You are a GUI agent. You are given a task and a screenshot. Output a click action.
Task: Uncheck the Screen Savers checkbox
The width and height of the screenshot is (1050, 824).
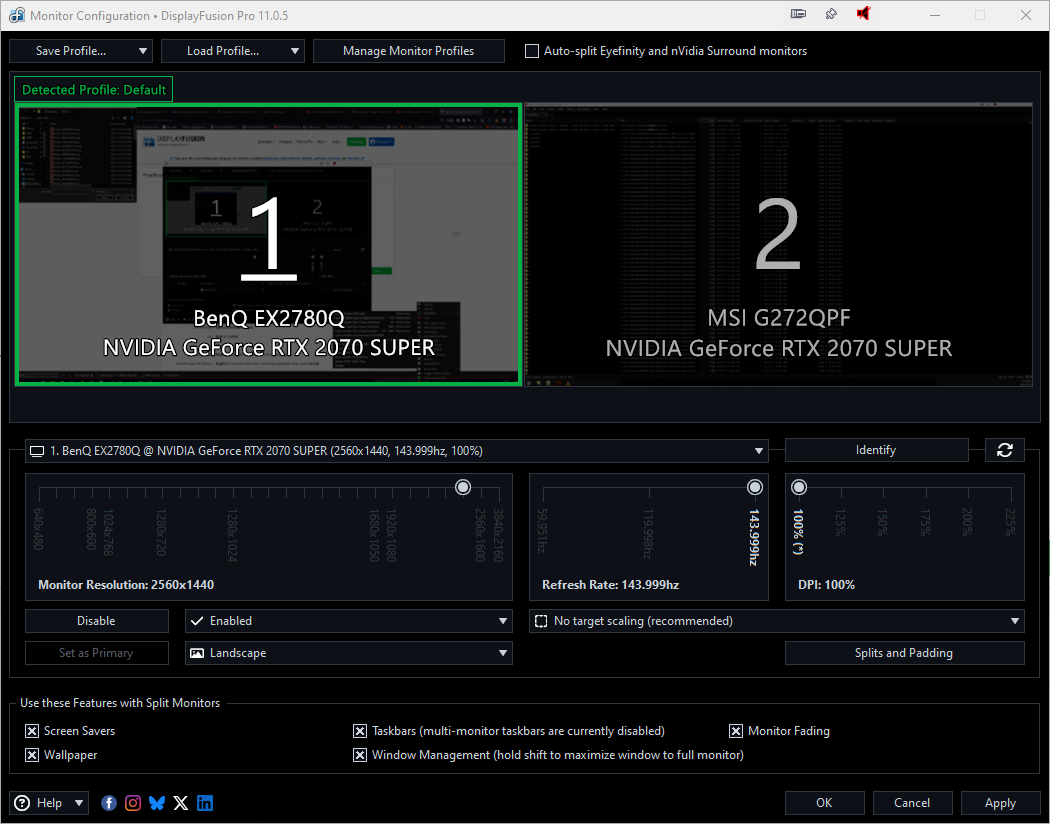(32, 731)
